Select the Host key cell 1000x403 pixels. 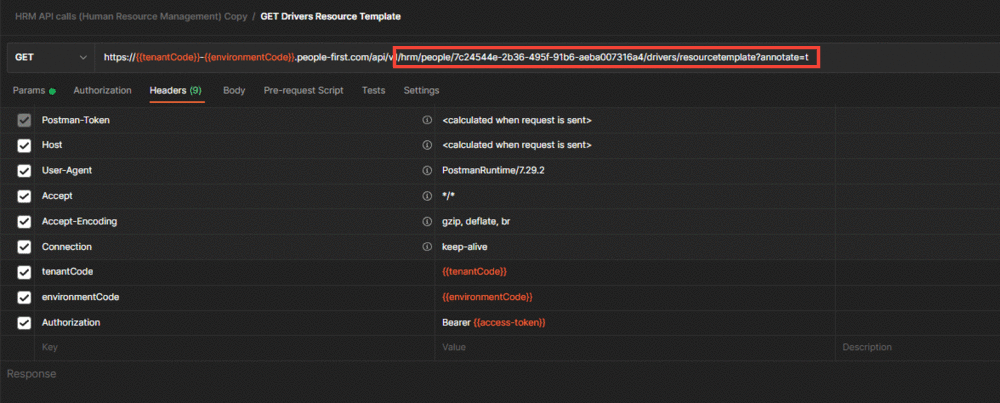(x=234, y=145)
